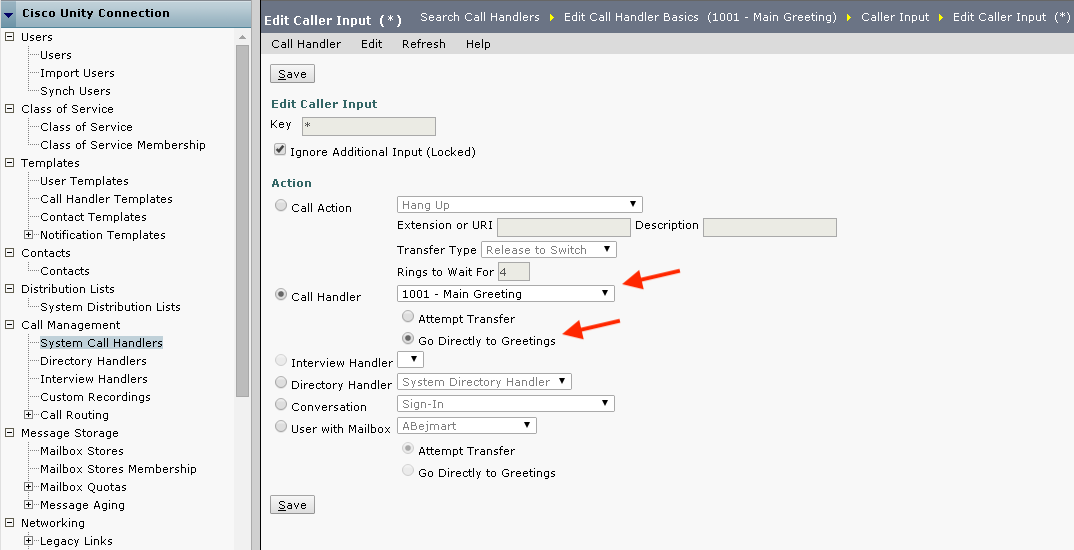
Task: Choose Attempt Transfer under Call Handler
Action: point(408,316)
